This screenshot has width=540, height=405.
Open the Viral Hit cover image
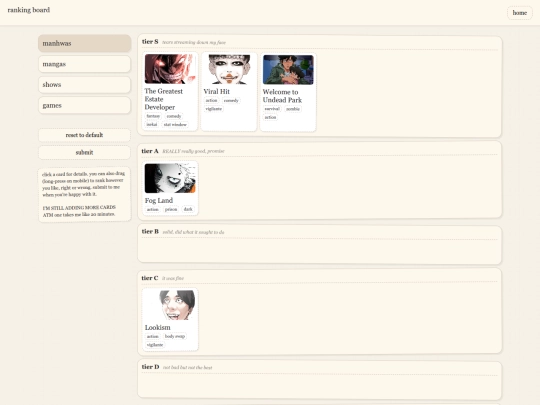pyautogui.click(x=229, y=69)
